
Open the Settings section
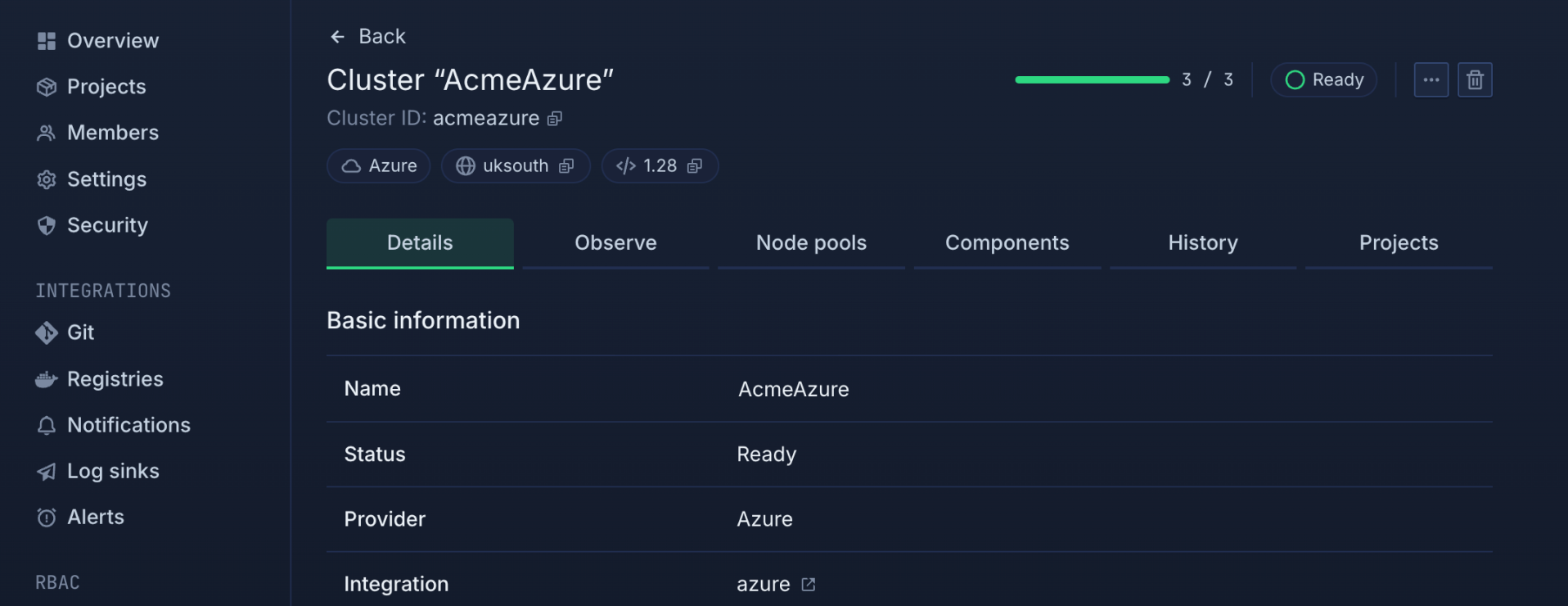[107, 179]
